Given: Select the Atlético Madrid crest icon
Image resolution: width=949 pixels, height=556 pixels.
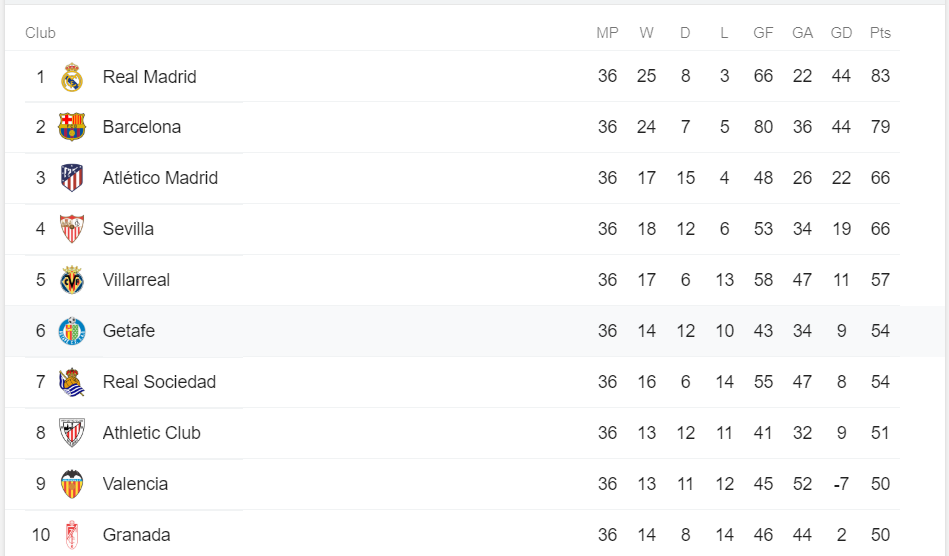Looking at the screenshot, I should pos(71,178).
